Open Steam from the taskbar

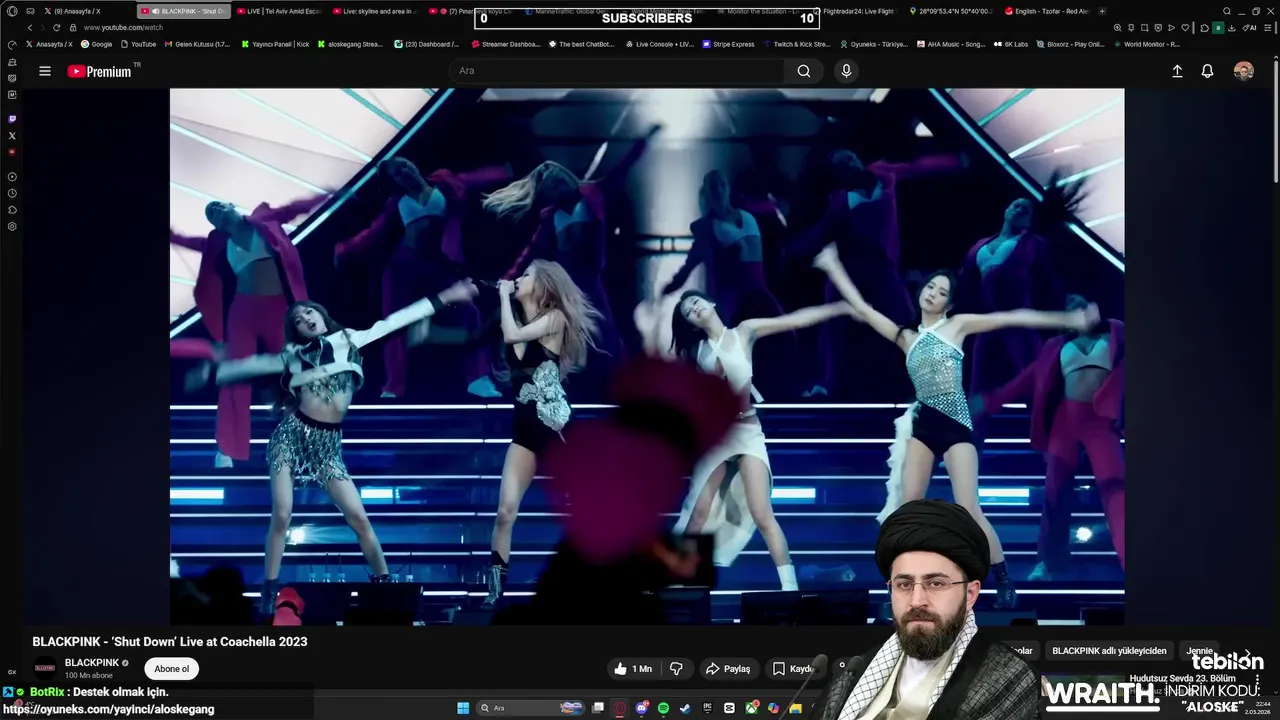pos(685,708)
